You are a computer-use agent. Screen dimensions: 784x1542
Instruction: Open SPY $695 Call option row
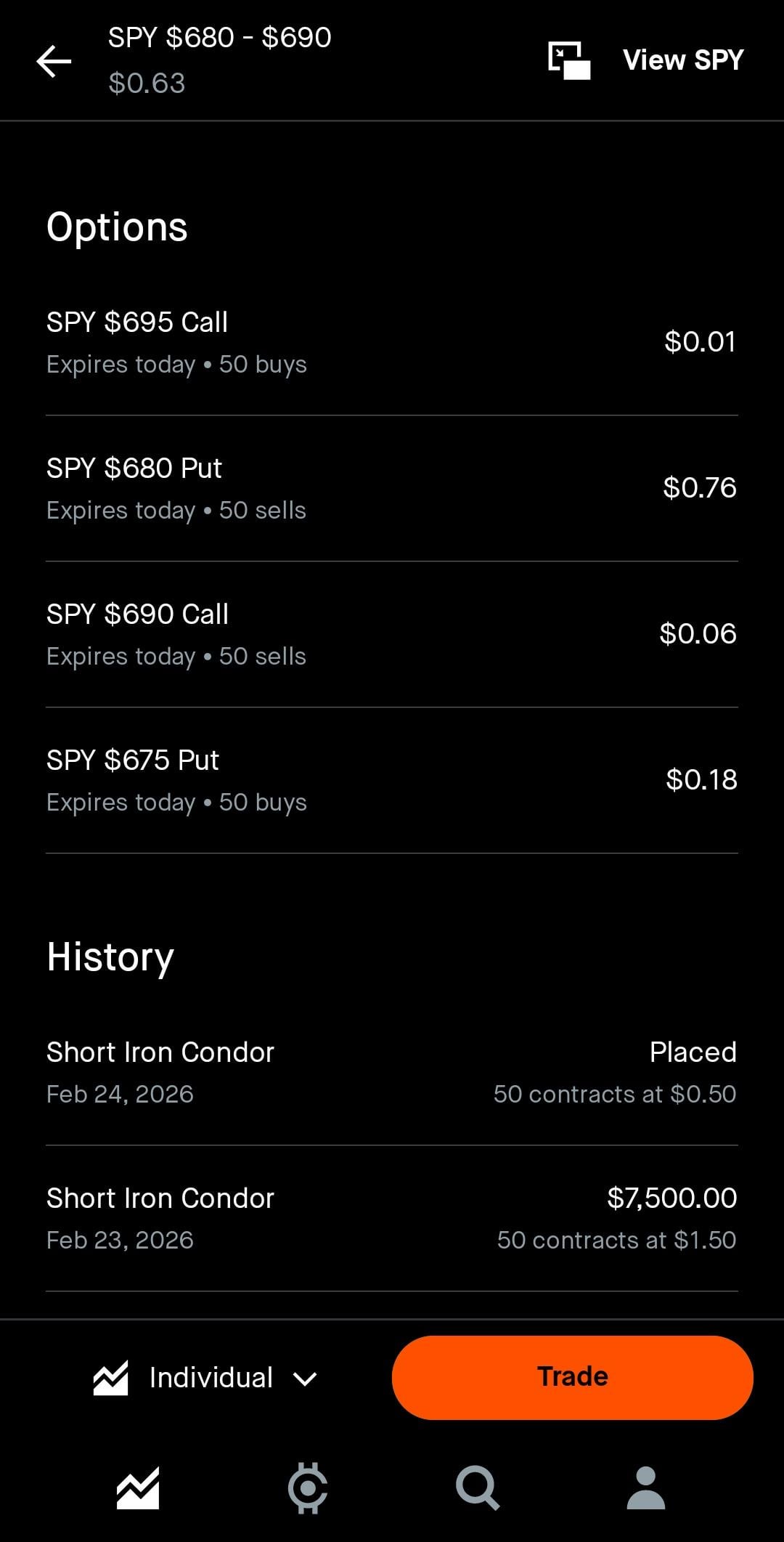[392, 342]
